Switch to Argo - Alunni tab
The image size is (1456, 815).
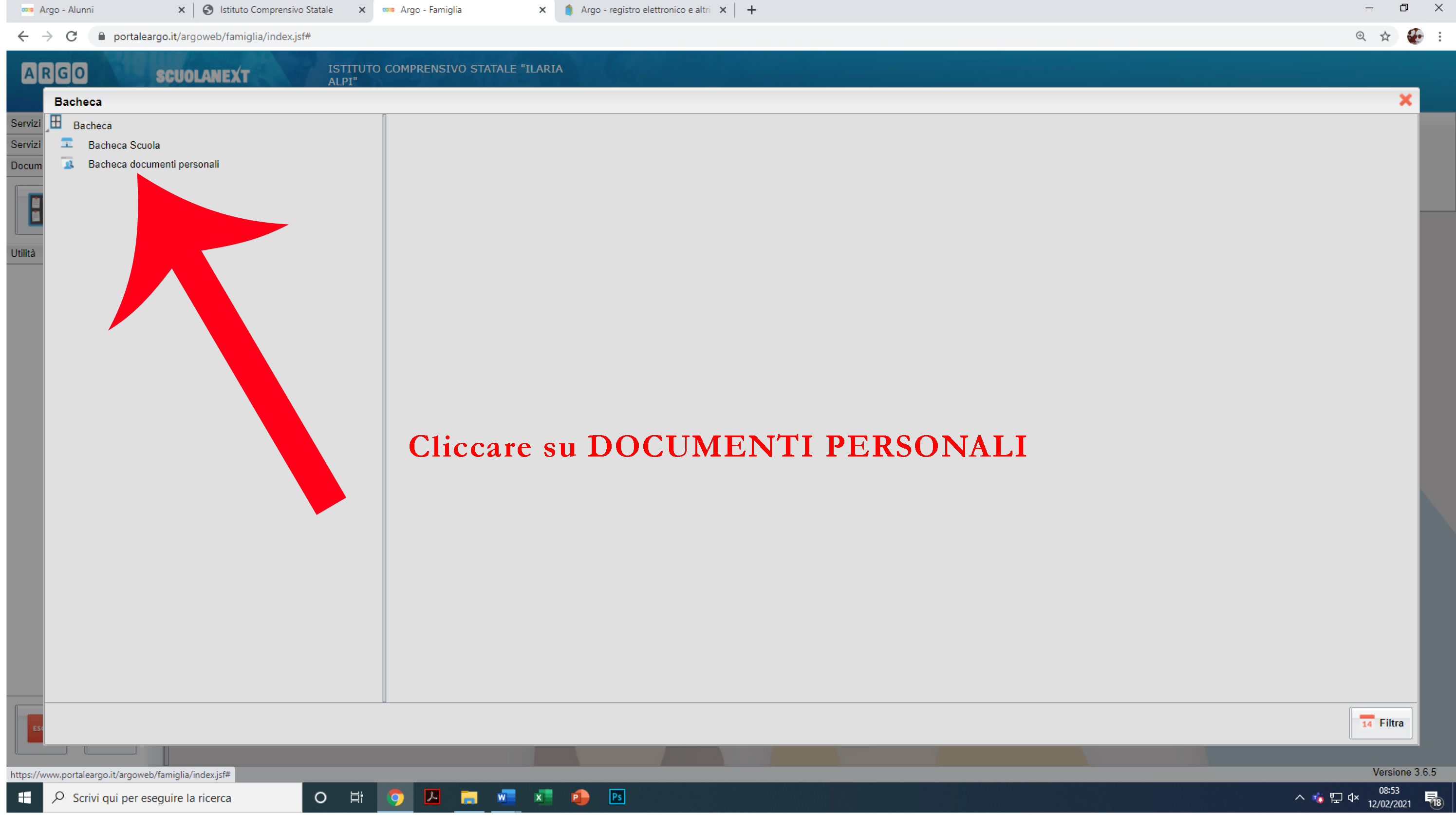pos(67,10)
